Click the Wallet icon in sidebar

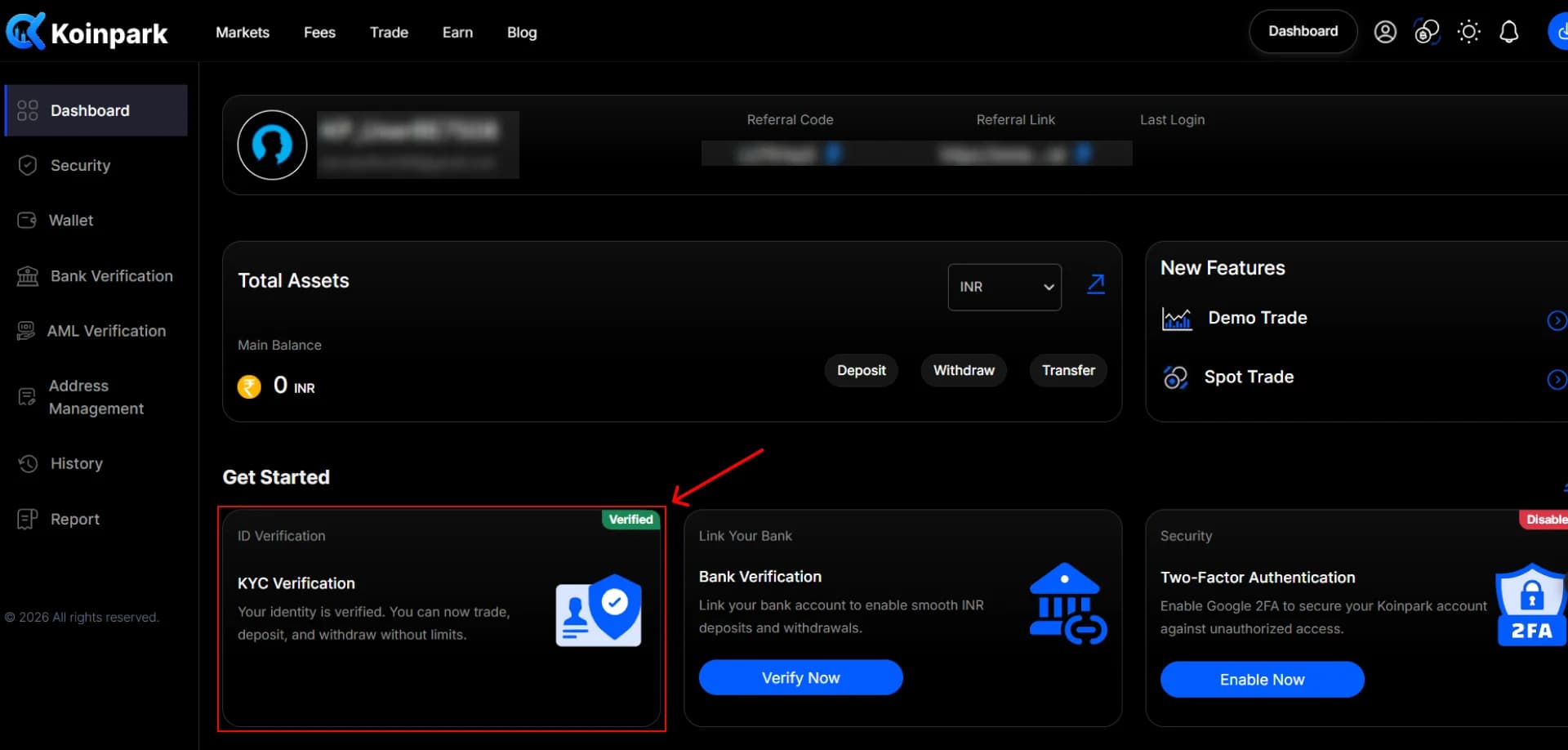[x=27, y=221]
